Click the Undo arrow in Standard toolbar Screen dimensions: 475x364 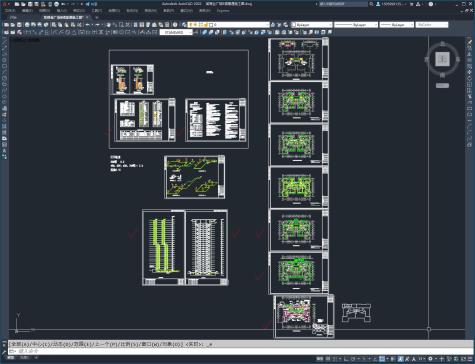point(87,25)
